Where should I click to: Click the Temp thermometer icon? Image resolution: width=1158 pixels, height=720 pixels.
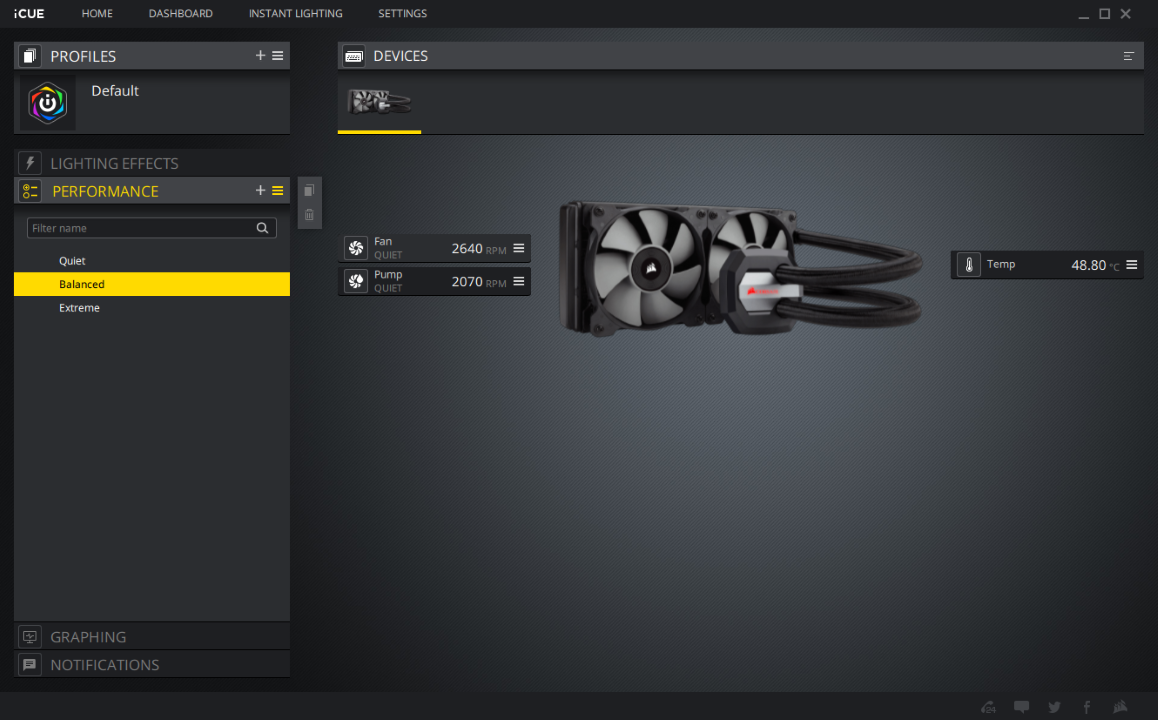(x=968, y=265)
